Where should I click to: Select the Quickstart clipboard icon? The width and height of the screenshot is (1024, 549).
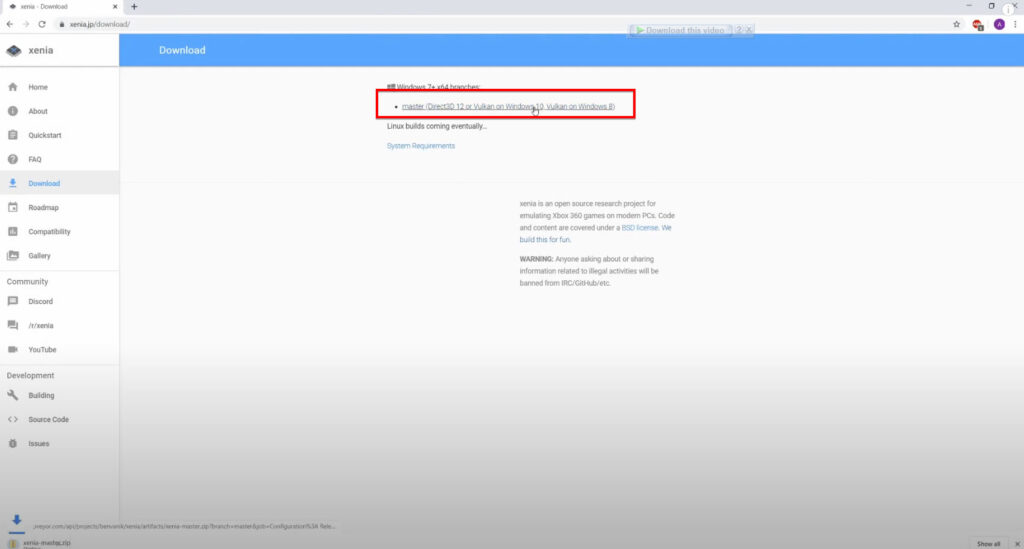pyautogui.click(x=13, y=135)
